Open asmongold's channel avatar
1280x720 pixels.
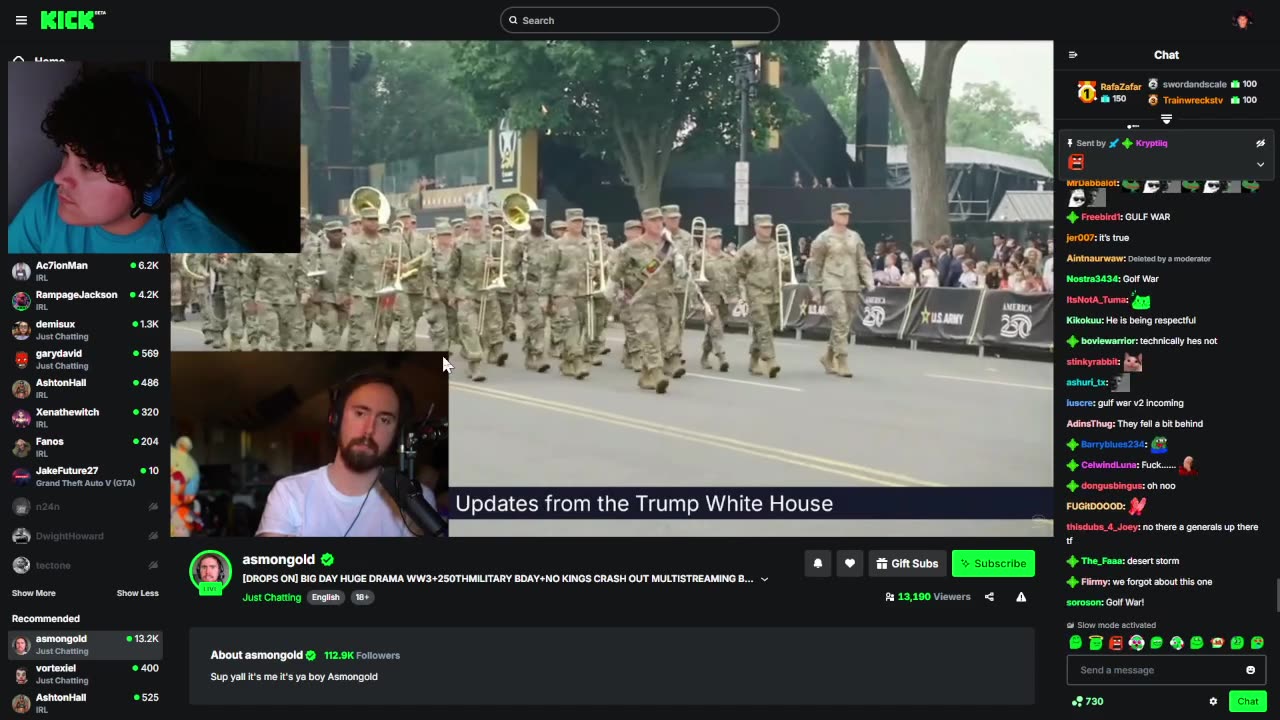(210, 572)
